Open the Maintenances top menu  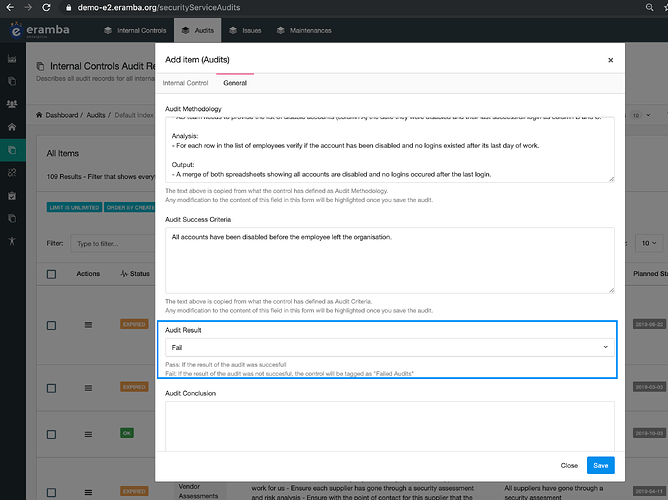pyautogui.click(x=304, y=30)
